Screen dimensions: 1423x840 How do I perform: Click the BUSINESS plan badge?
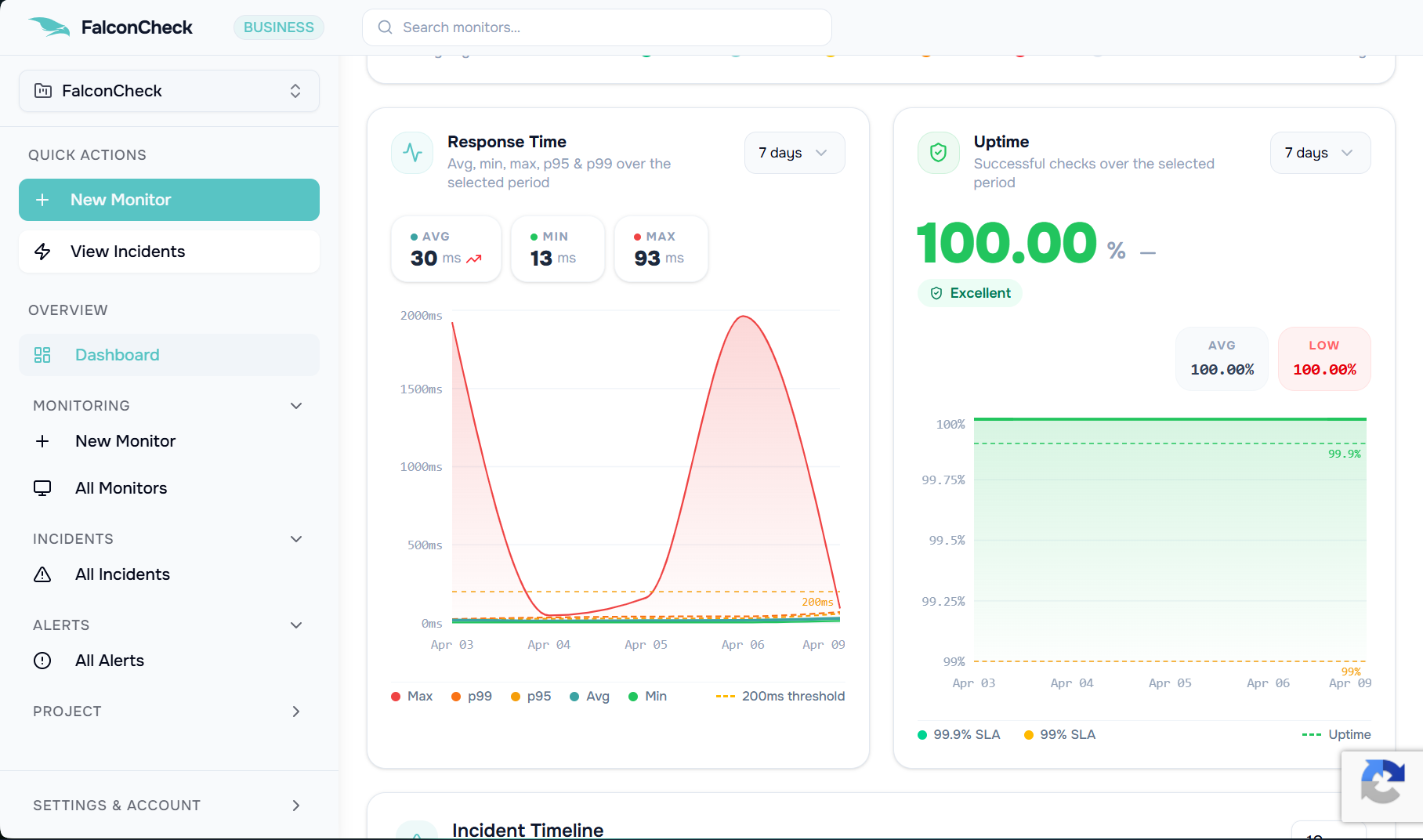click(279, 27)
